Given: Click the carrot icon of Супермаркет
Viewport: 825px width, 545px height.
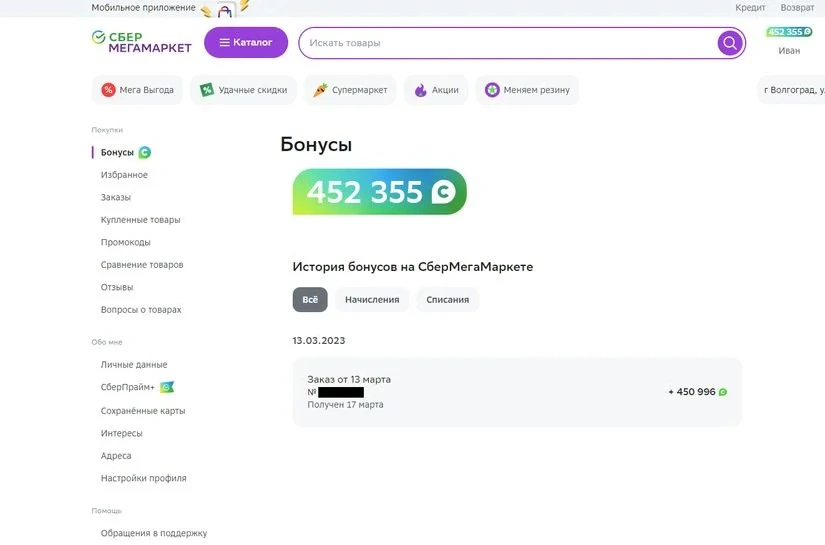Looking at the screenshot, I should click(320, 90).
